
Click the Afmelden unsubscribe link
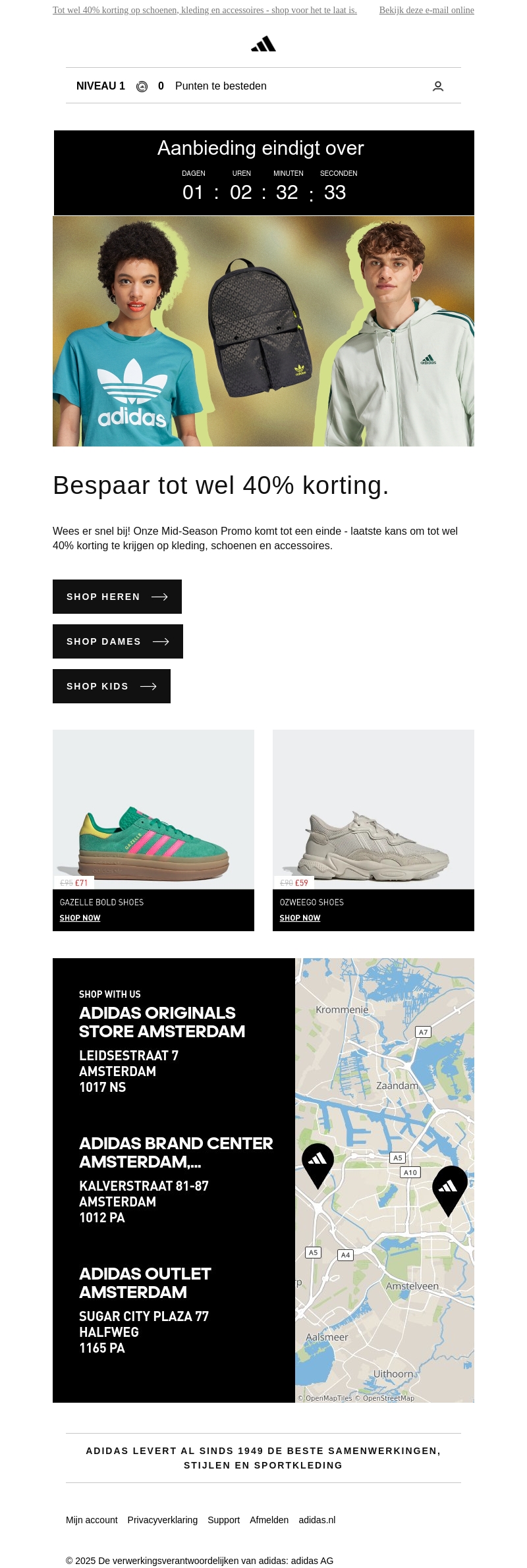(269, 1520)
